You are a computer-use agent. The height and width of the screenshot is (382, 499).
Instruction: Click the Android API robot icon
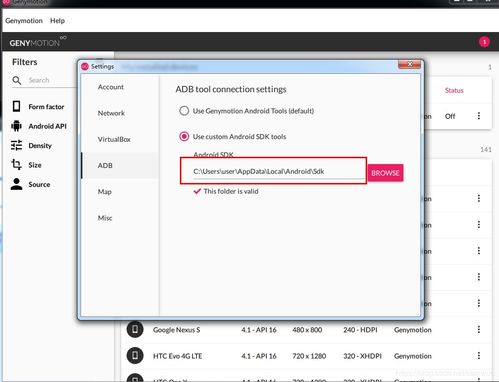[x=16, y=126]
